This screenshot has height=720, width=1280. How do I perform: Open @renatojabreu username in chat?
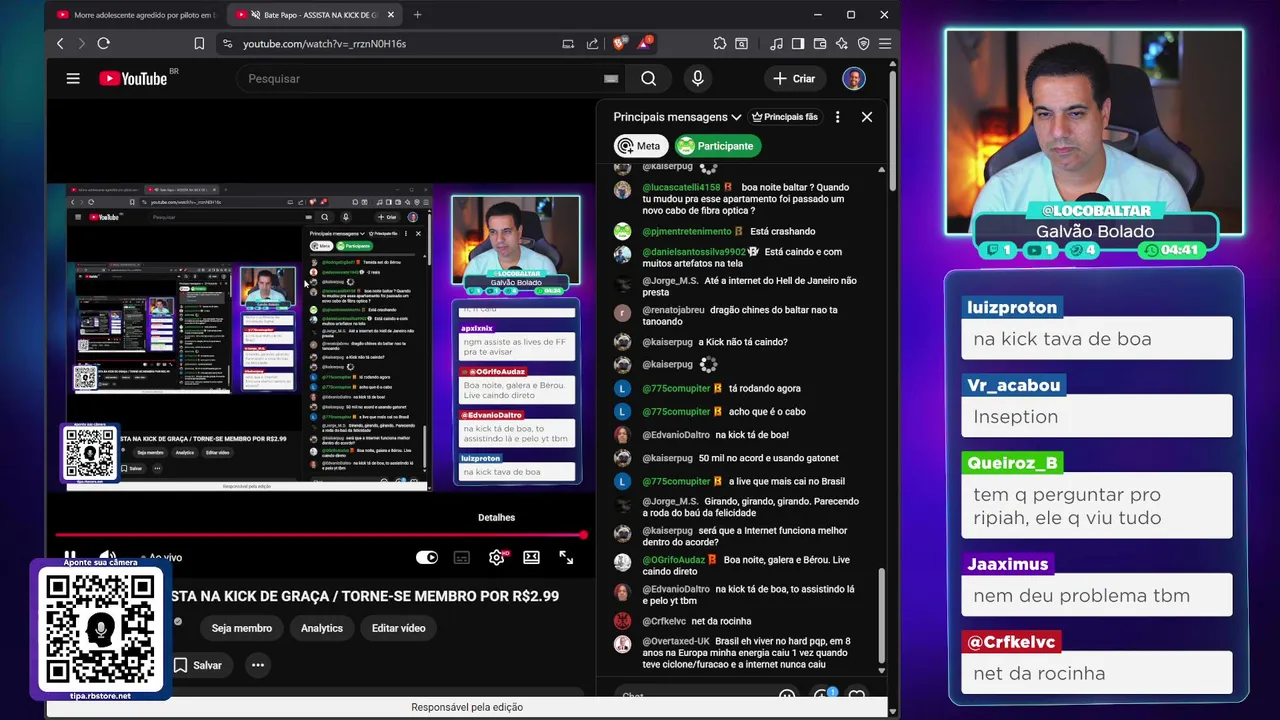coord(673,310)
